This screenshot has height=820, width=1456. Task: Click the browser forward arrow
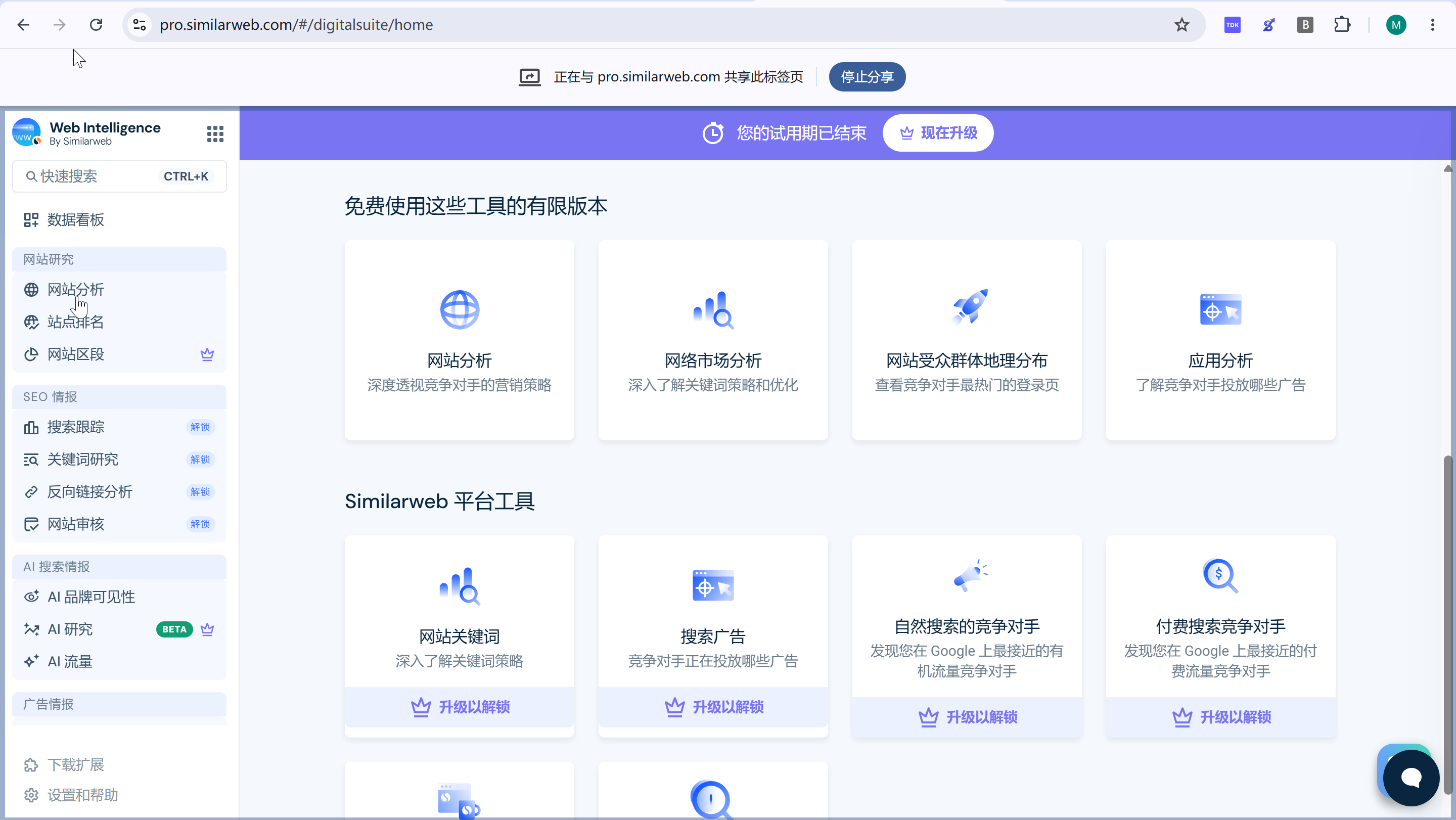tap(59, 25)
